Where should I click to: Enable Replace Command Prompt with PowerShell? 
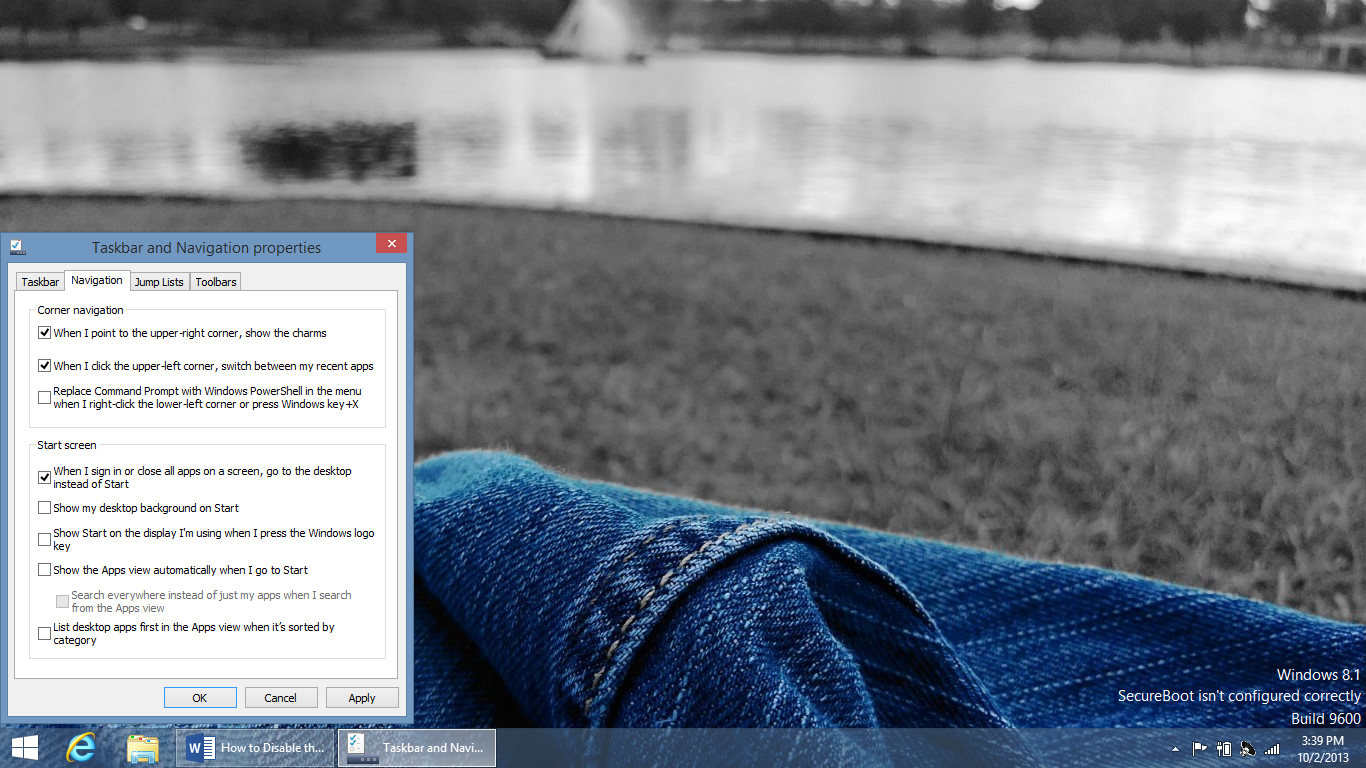tap(45, 398)
